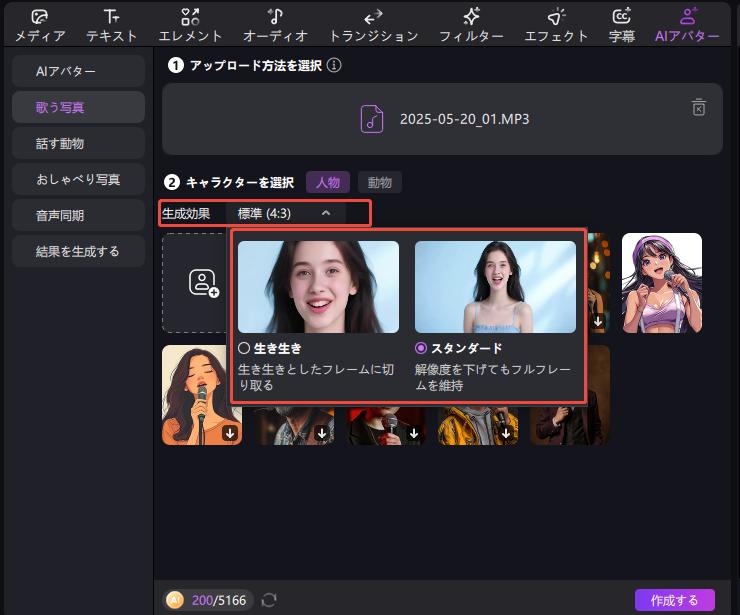Open the フィルター tab
The height and width of the screenshot is (615, 740).
[x=471, y=25]
